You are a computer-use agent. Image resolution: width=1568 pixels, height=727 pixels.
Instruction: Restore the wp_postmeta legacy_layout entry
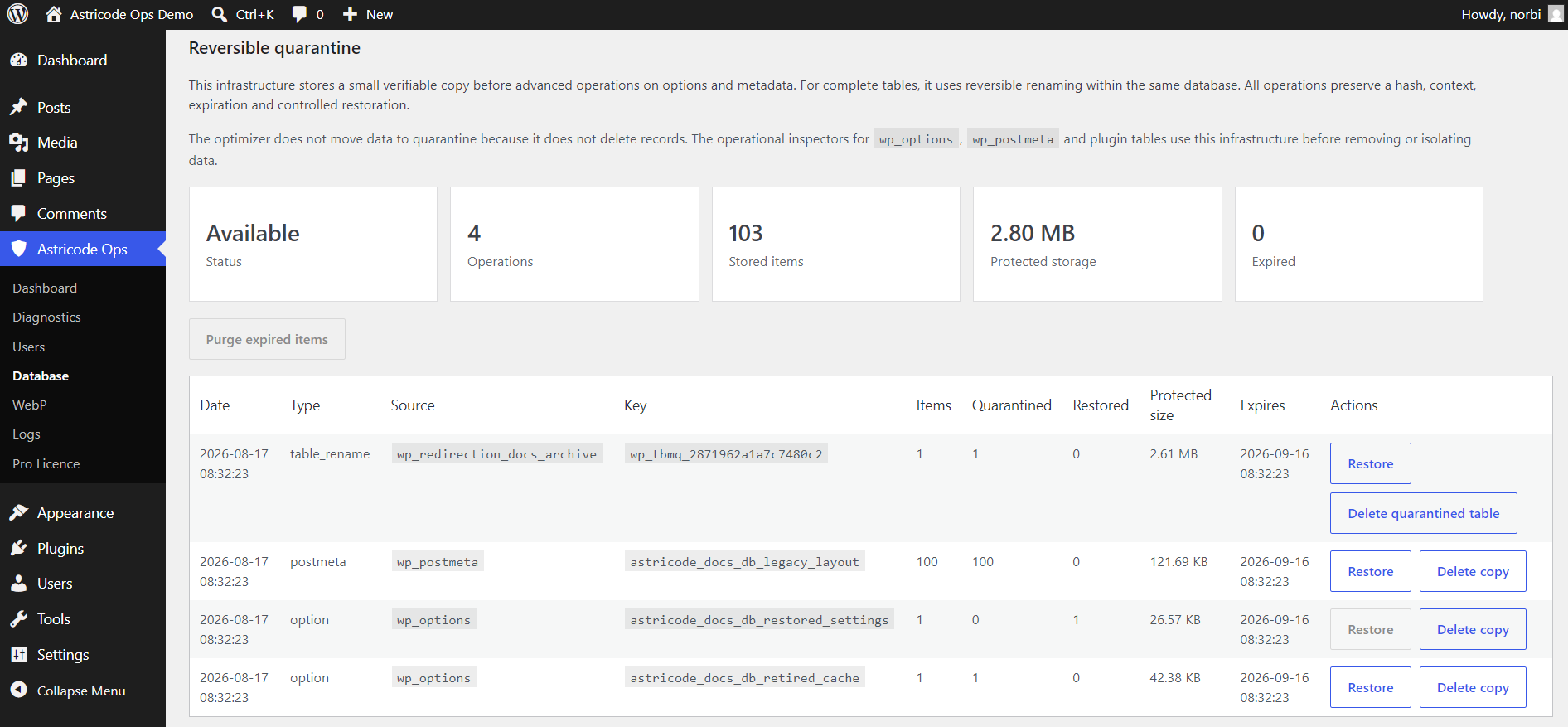pos(1370,571)
